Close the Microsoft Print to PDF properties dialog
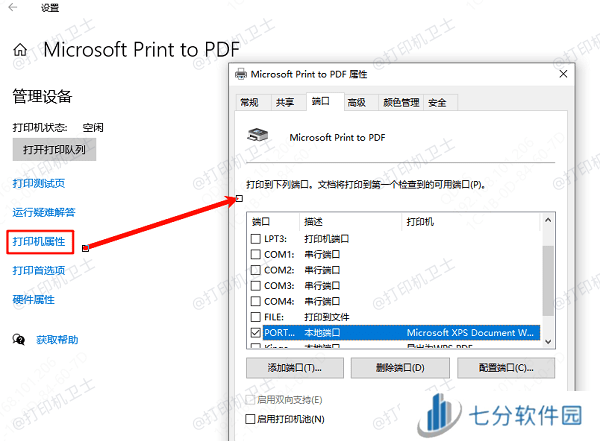The width and height of the screenshot is (600, 441). click(x=563, y=74)
